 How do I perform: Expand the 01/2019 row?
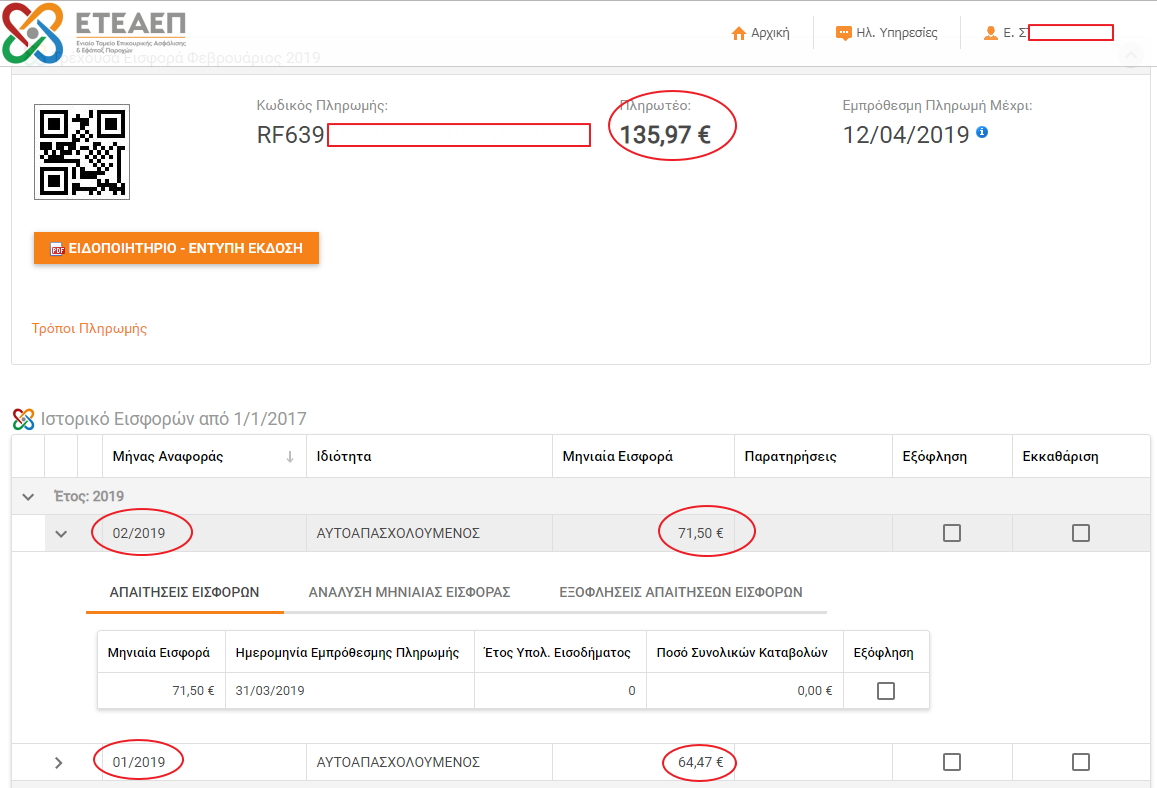point(58,762)
